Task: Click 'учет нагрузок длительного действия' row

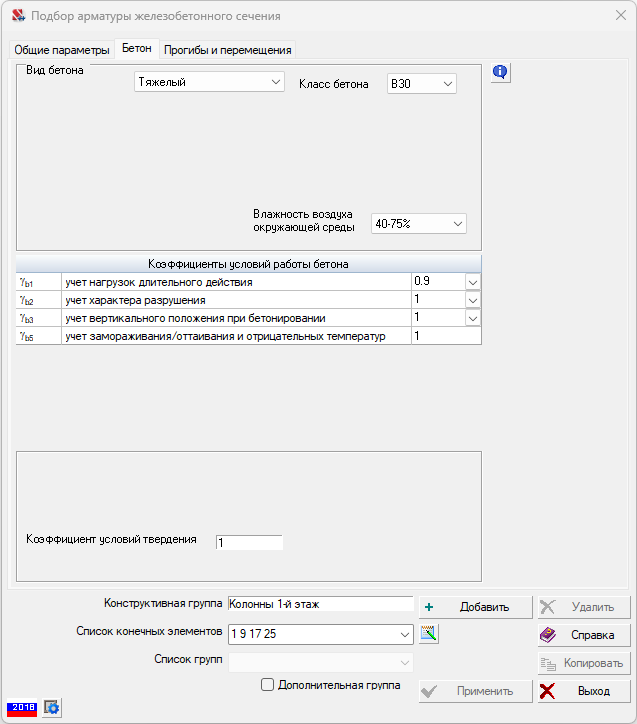Action: pos(159,283)
